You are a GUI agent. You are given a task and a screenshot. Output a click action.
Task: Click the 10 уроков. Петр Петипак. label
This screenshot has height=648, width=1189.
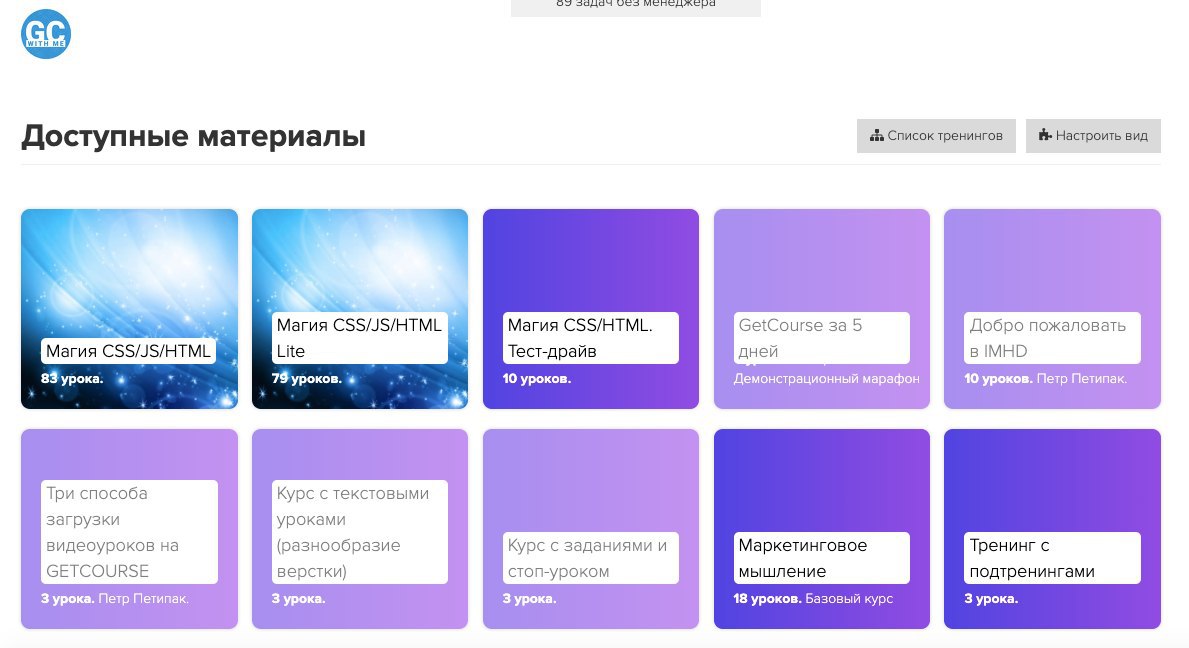pos(1046,379)
